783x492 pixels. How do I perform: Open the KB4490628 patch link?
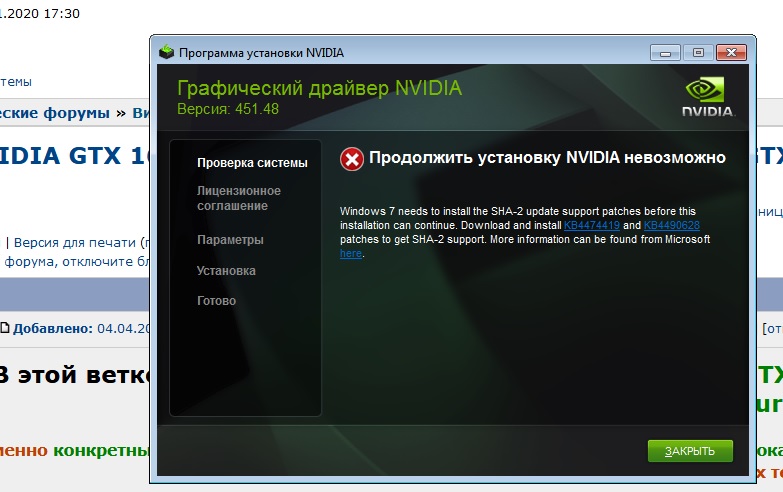click(x=672, y=225)
